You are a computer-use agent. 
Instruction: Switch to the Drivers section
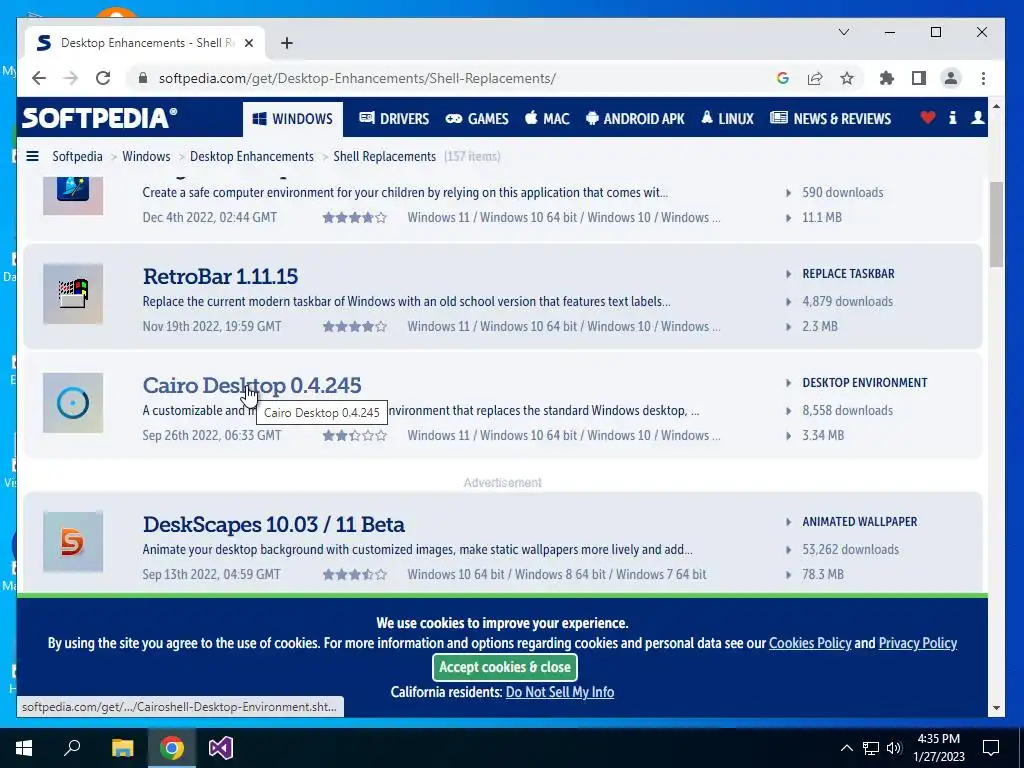point(394,119)
